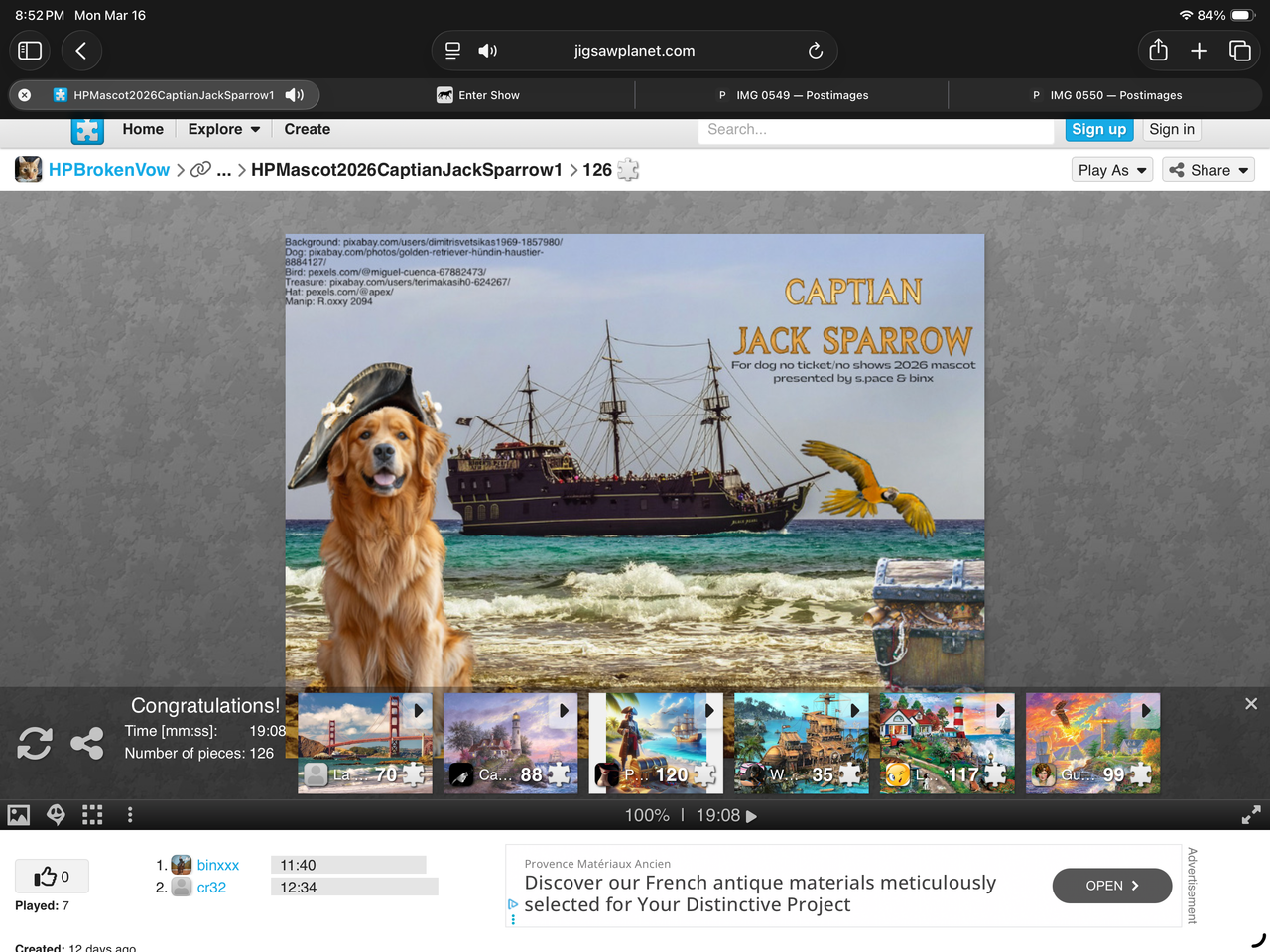Screen dimensions: 1270x952
Task: Focus the Search input field
Action: click(x=876, y=130)
